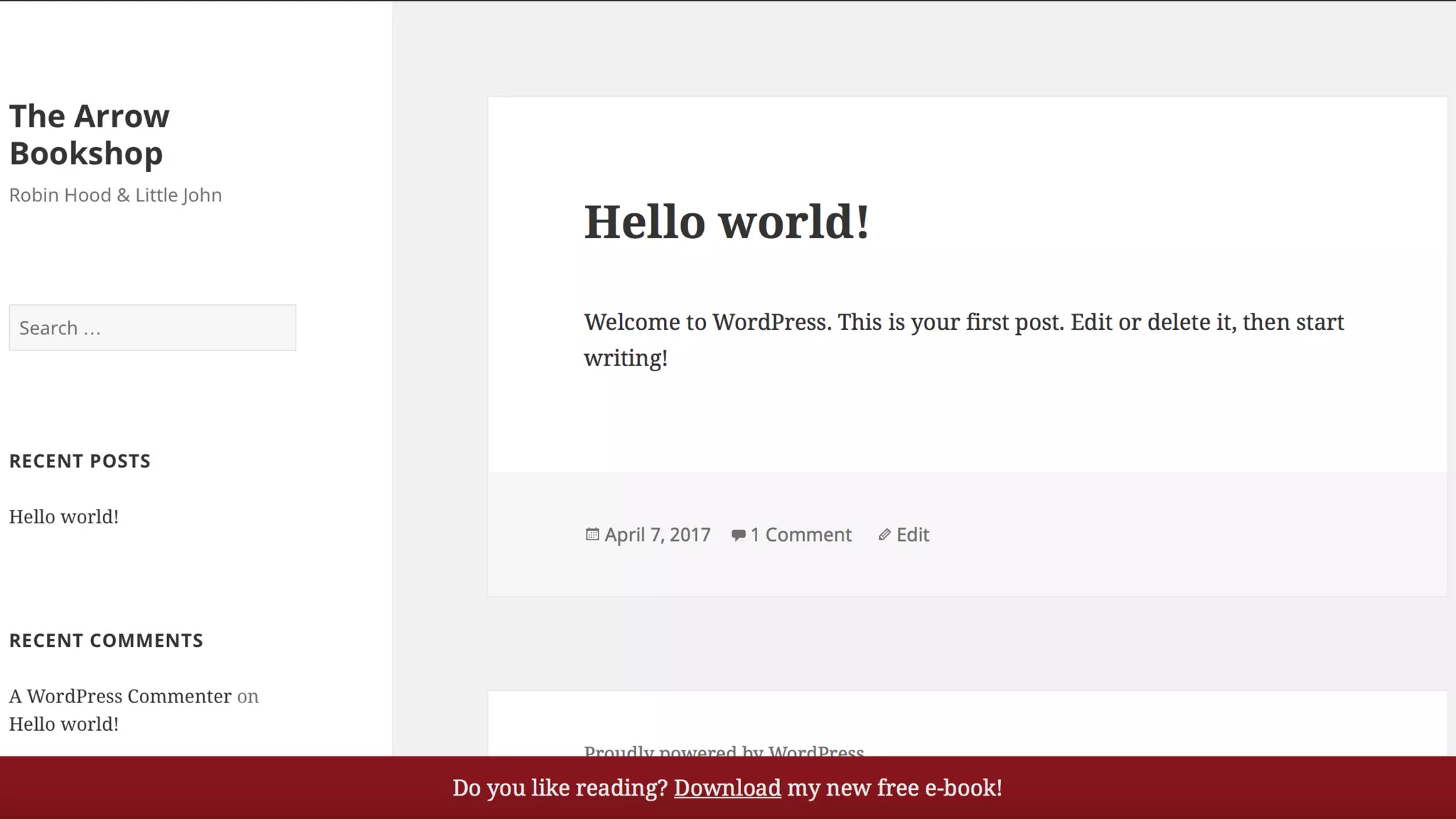Open the 1 Comment link
1456x819 pixels.
pos(801,535)
